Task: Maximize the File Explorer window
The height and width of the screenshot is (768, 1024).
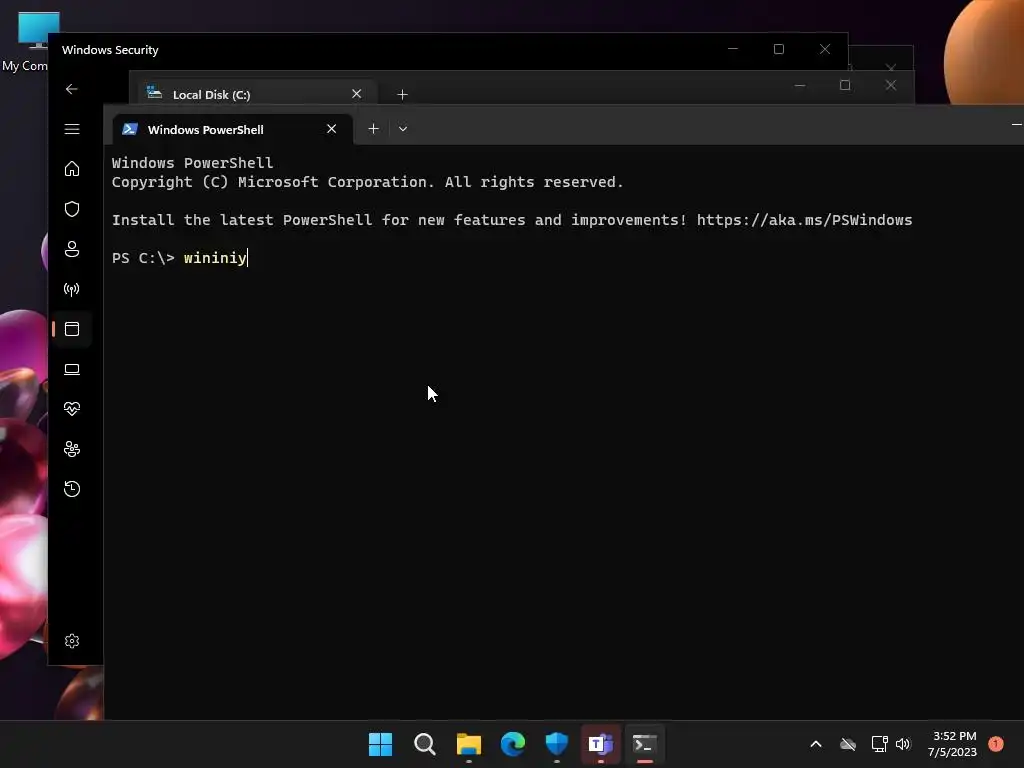Action: pos(845,86)
